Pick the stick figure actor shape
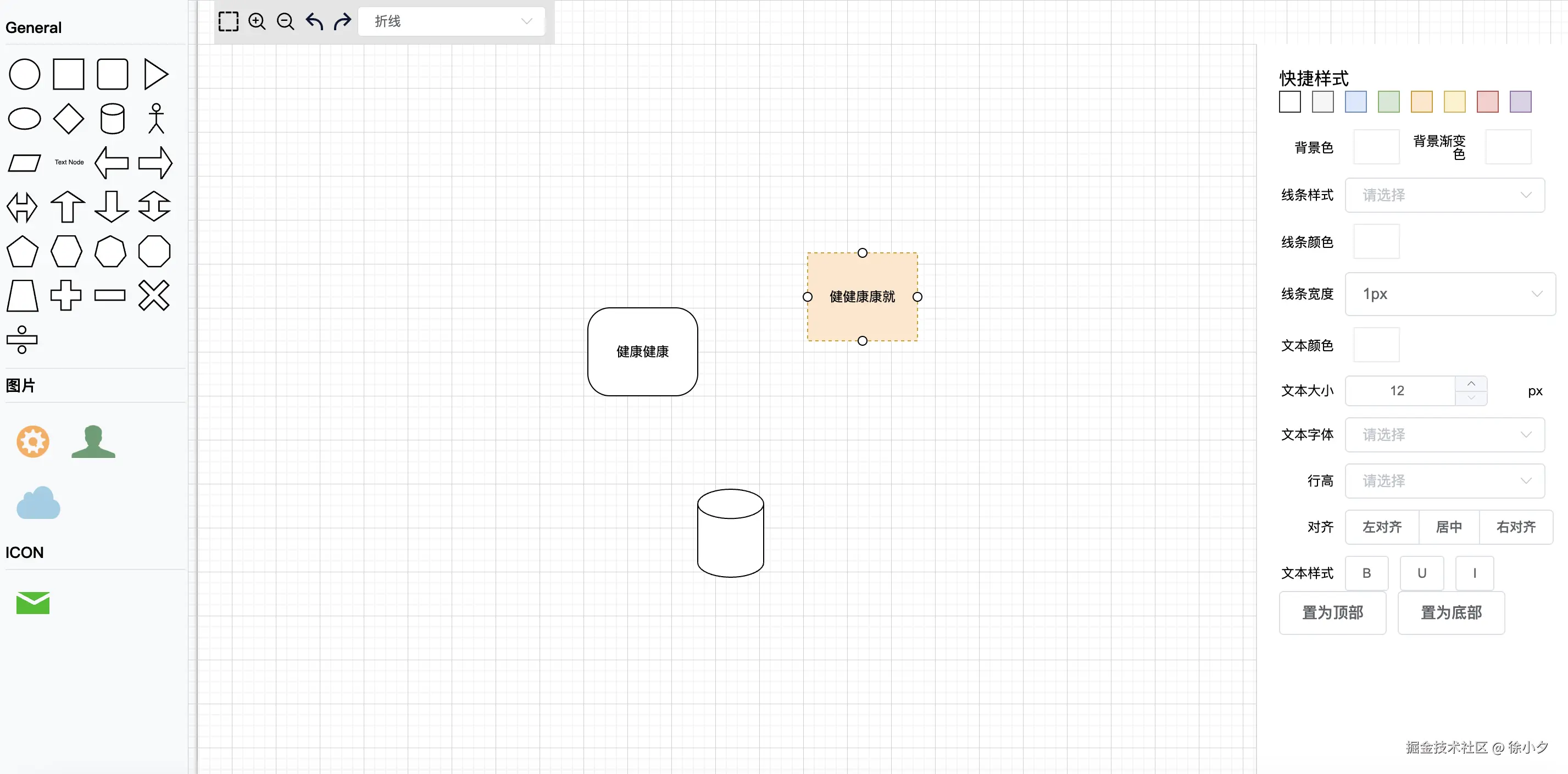 pos(156,118)
